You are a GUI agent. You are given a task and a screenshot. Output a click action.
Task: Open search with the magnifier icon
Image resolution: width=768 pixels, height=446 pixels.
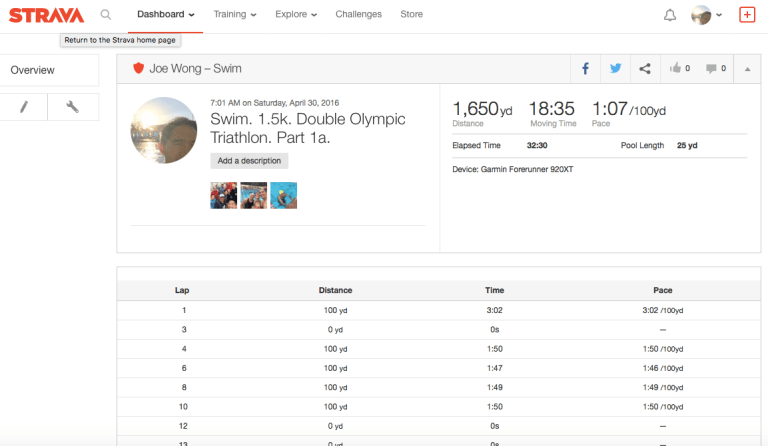[x=106, y=15]
